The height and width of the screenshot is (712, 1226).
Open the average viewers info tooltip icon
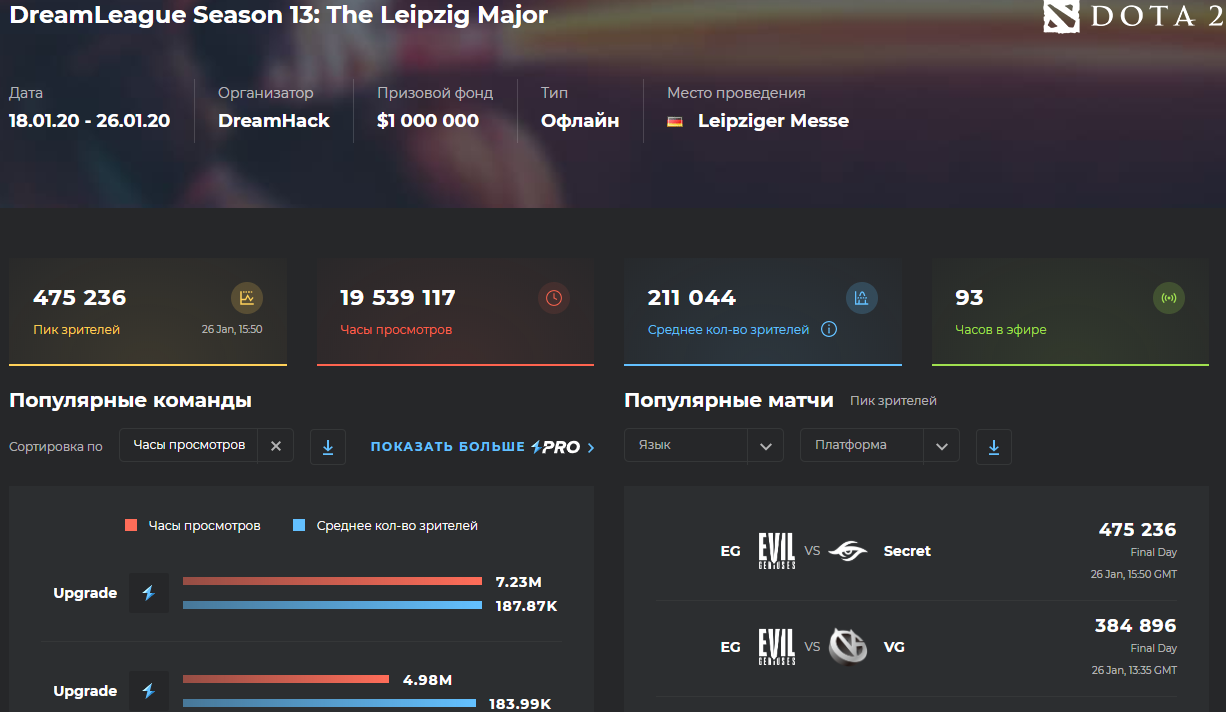[x=828, y=329]
